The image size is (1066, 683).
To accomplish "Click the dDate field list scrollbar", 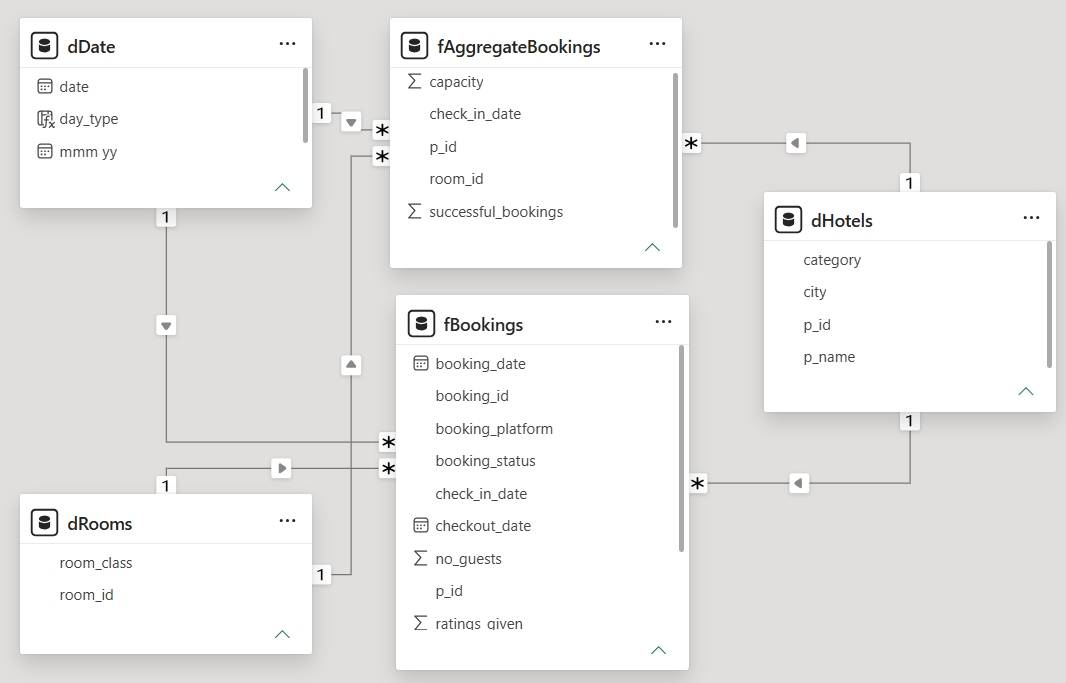I will pyautogui.click(x=305, y=105).
